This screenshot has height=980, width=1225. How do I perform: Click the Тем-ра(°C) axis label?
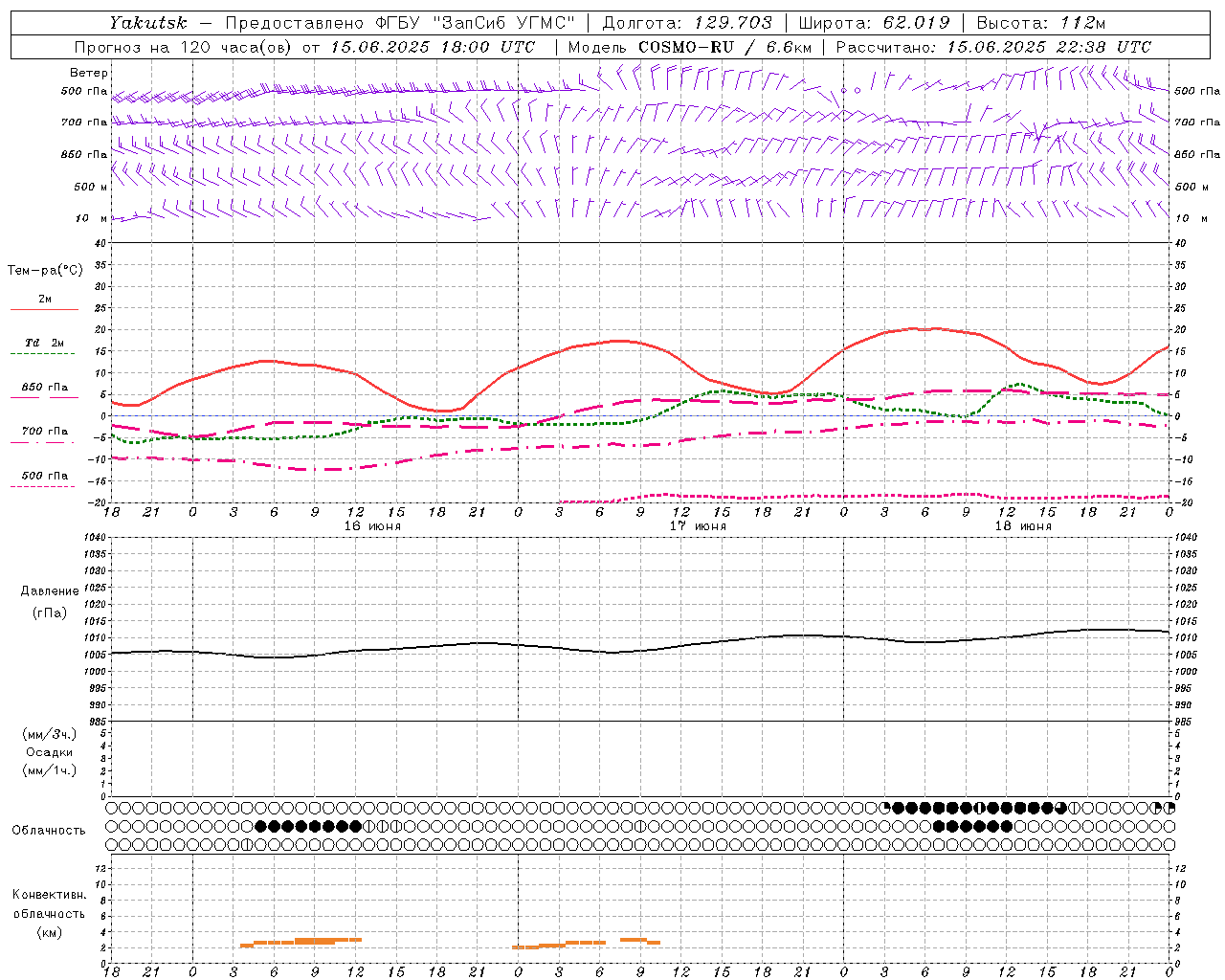tap(45, 271)
